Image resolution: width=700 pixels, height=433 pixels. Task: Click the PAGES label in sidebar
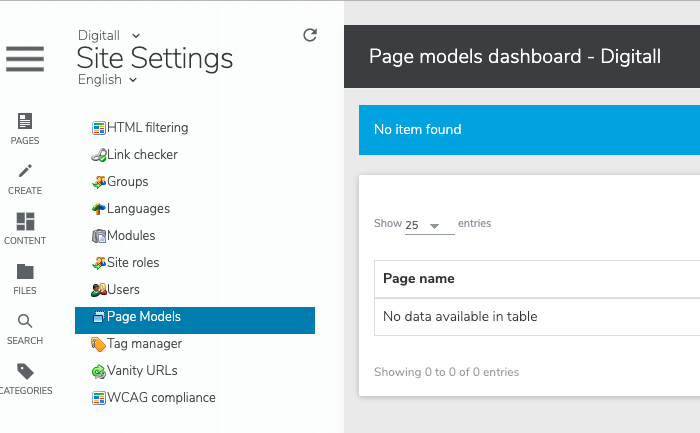point(25,141)
